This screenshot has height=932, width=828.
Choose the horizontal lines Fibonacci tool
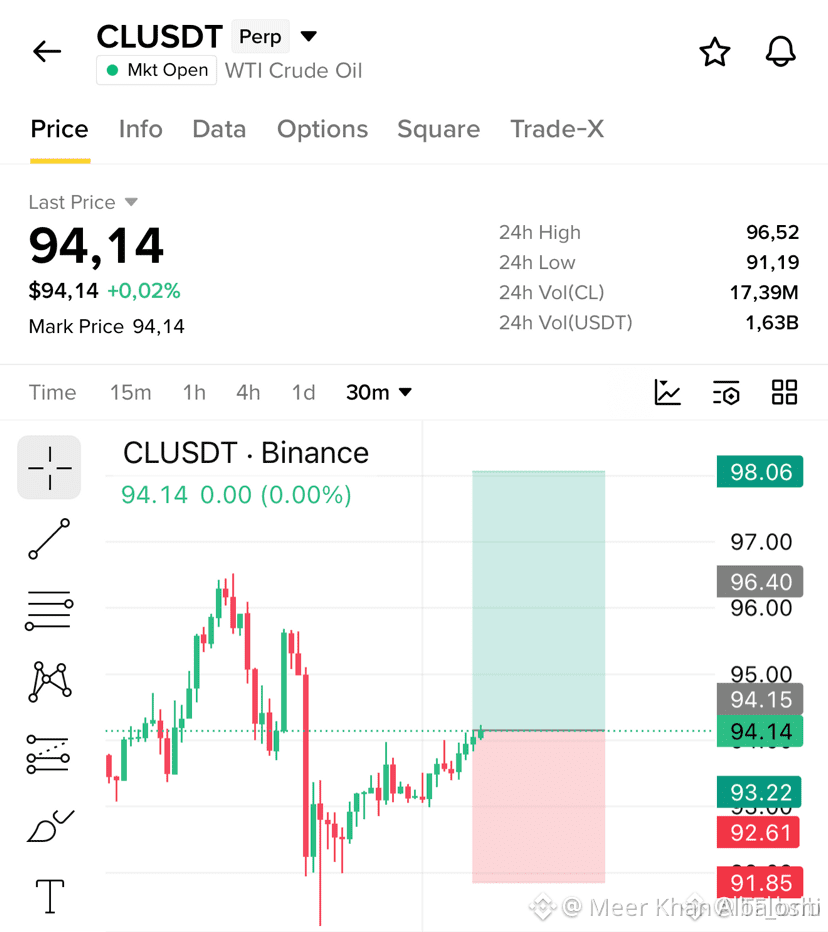click(x=49, y=610)
